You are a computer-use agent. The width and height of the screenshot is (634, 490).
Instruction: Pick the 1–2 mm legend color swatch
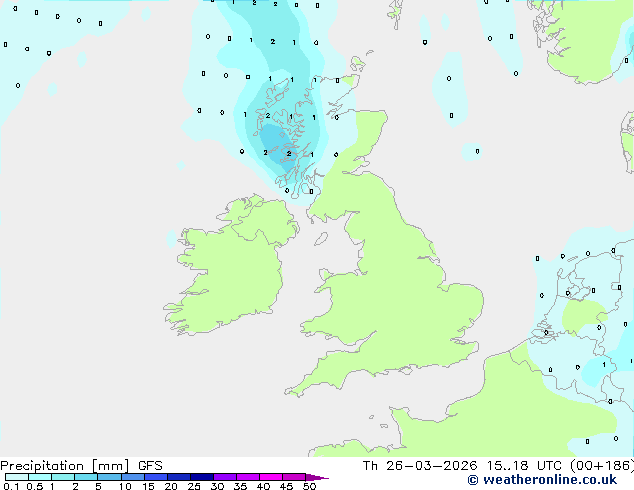[63, 477]
